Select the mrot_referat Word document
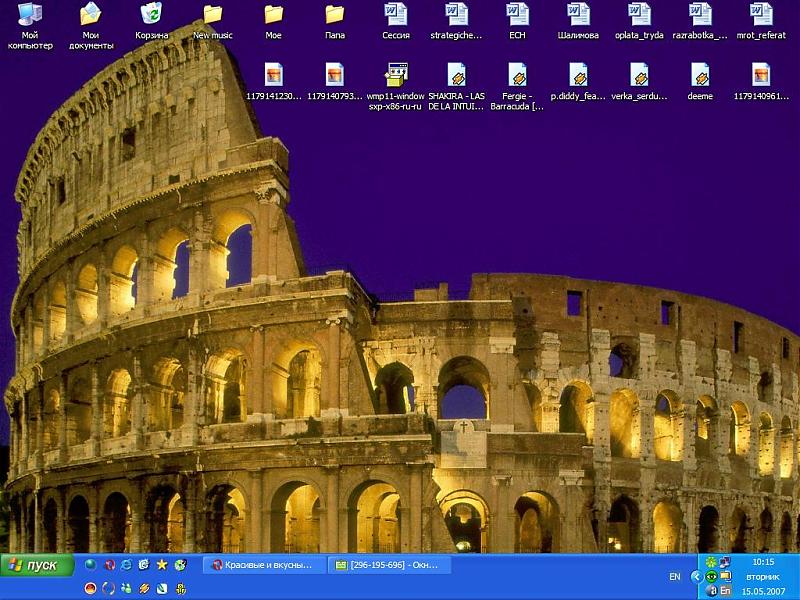The image size is (800, 600). coord(761,15)
